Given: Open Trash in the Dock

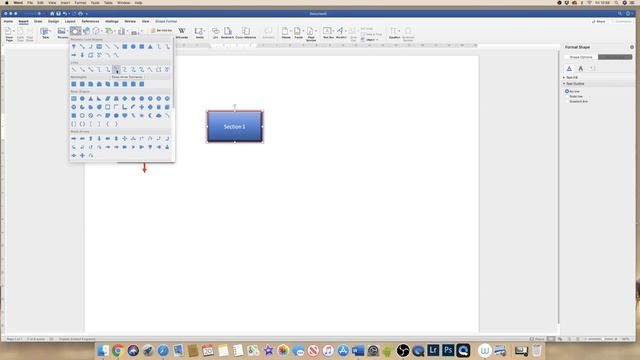Looking at the screenshot, I should [x=537, y=350].
